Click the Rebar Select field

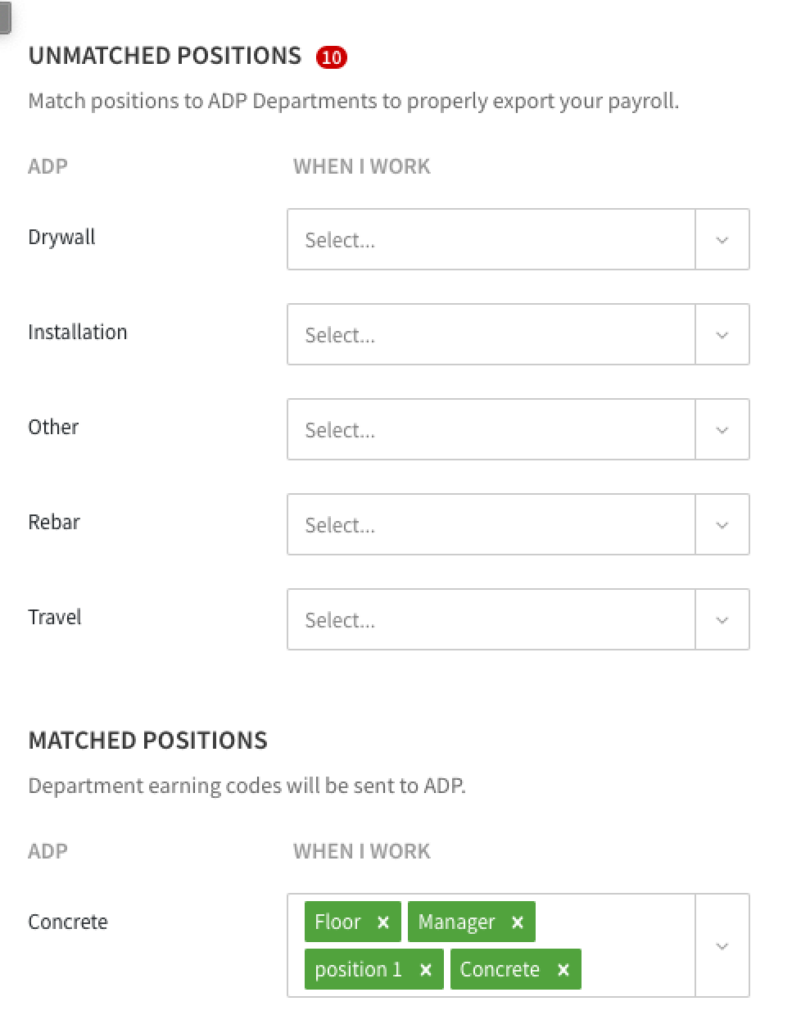[x=490, y=525]
